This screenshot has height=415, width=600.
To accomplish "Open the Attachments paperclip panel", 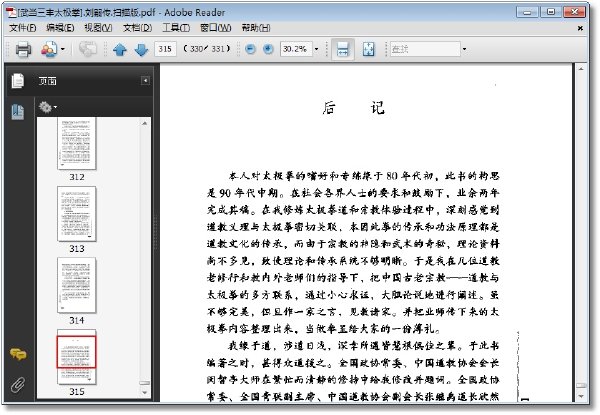I will [18, 384].
